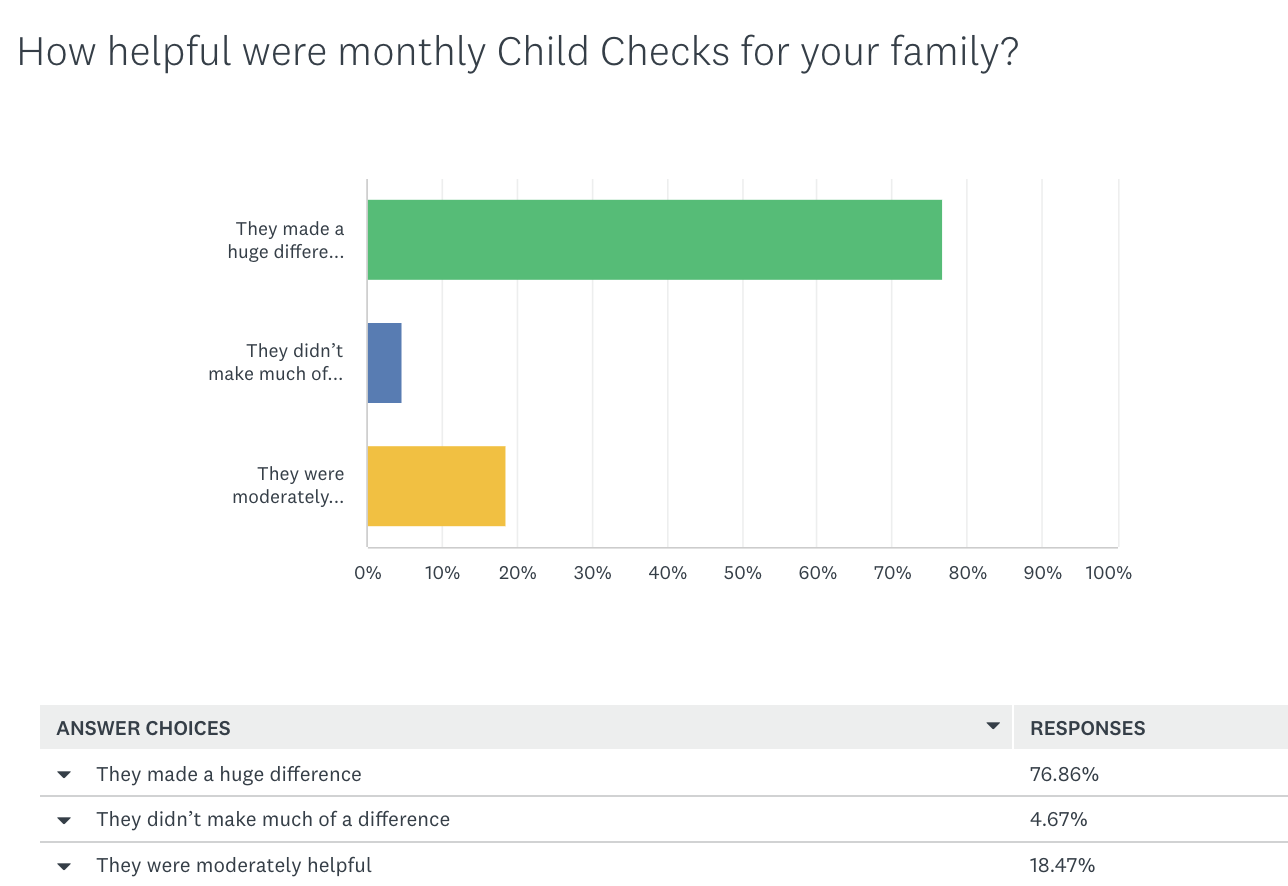Expand the 'They made a huge difference' row arrow
Viewport: 1288px width, 886px height.
(64, 775)
